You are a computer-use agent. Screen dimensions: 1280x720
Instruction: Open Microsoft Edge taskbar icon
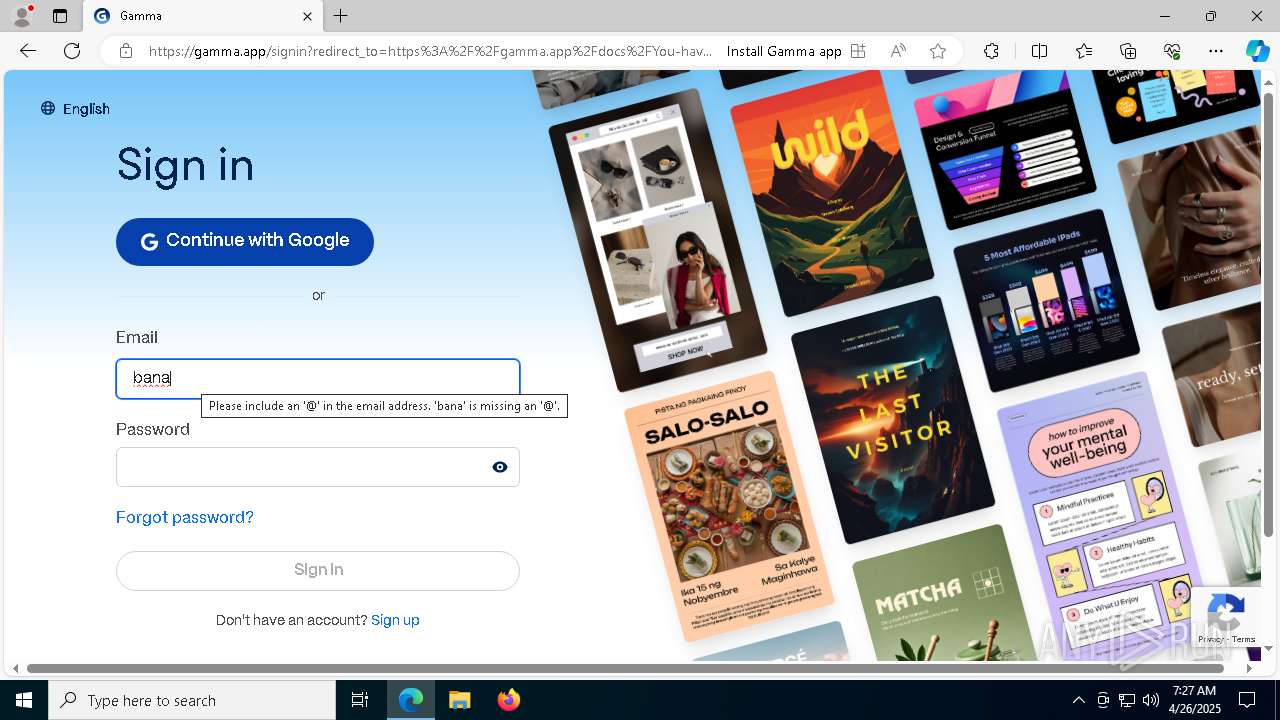coord(411,700)
